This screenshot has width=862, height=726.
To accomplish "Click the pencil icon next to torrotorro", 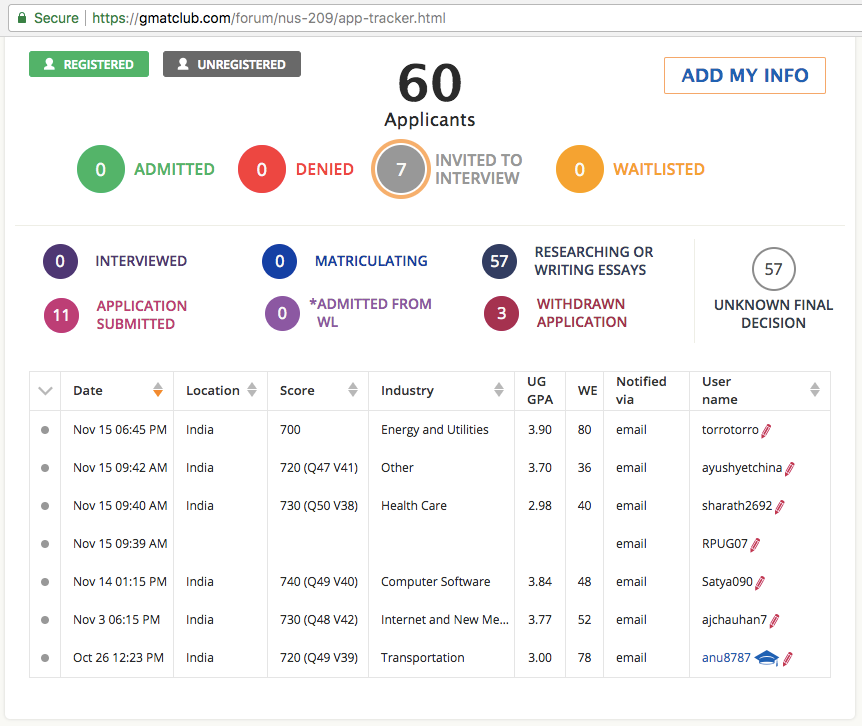I will pos(767,431).
